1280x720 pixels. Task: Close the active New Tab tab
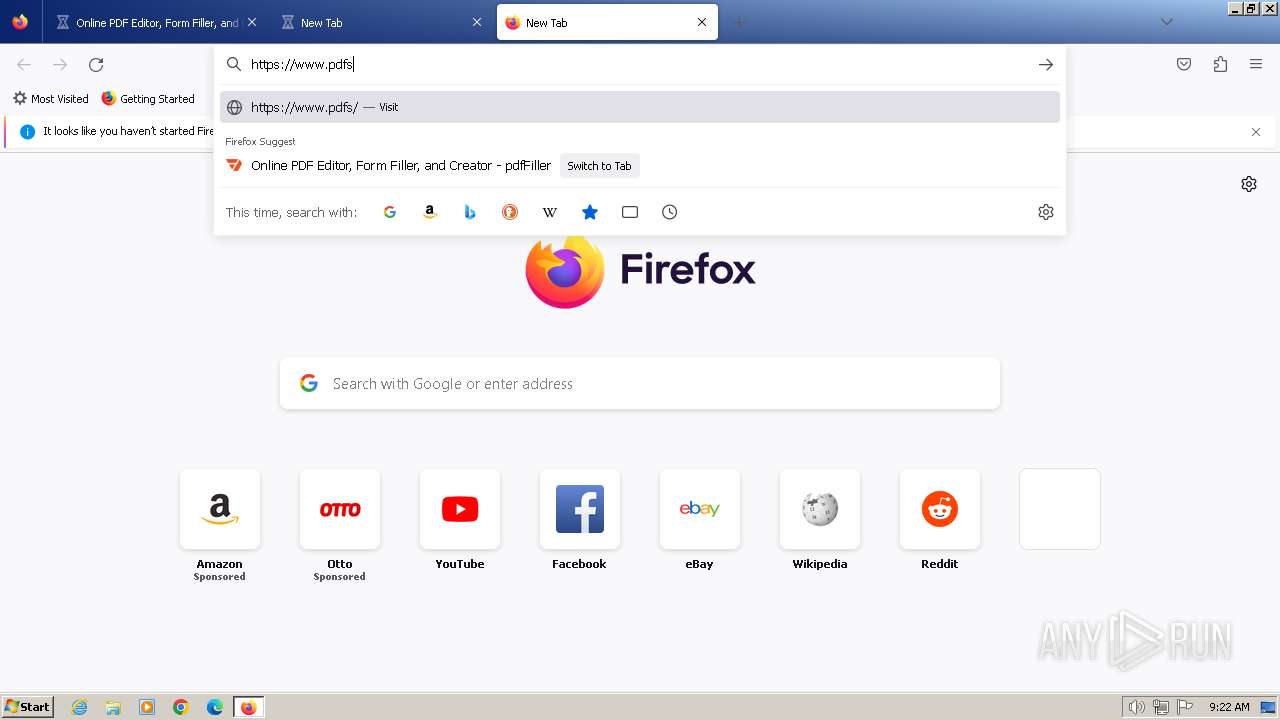[x=702, y=22]
